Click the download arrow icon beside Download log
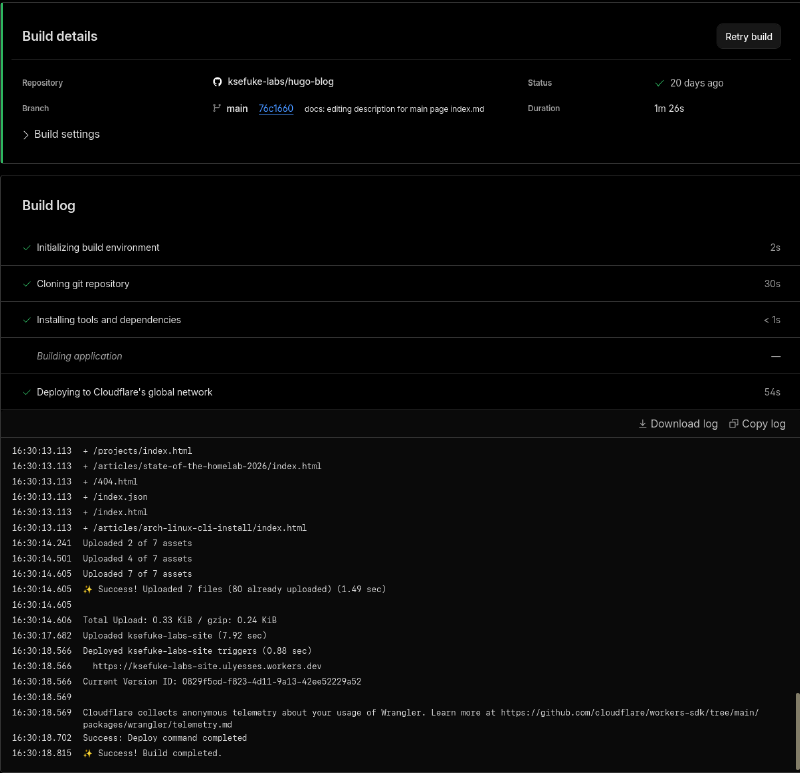Image resolution: width=800 pixels, height=773 pixels. 642,424
